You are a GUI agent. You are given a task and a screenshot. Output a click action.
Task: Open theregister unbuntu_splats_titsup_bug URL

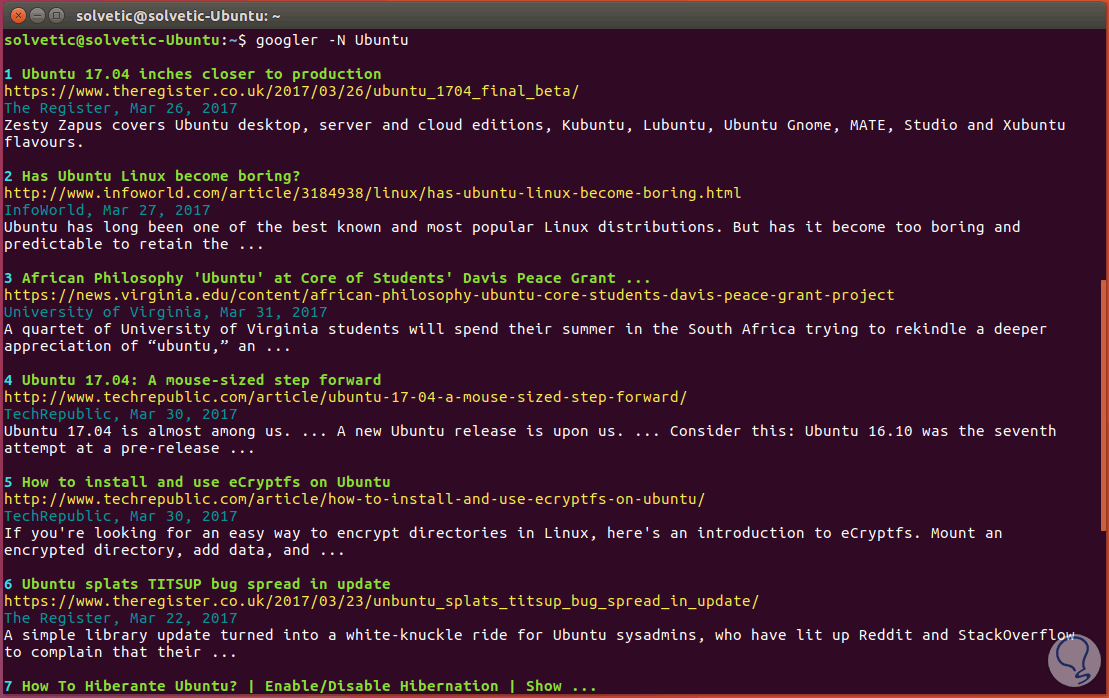pyautogui.click(x=381, y=600)
